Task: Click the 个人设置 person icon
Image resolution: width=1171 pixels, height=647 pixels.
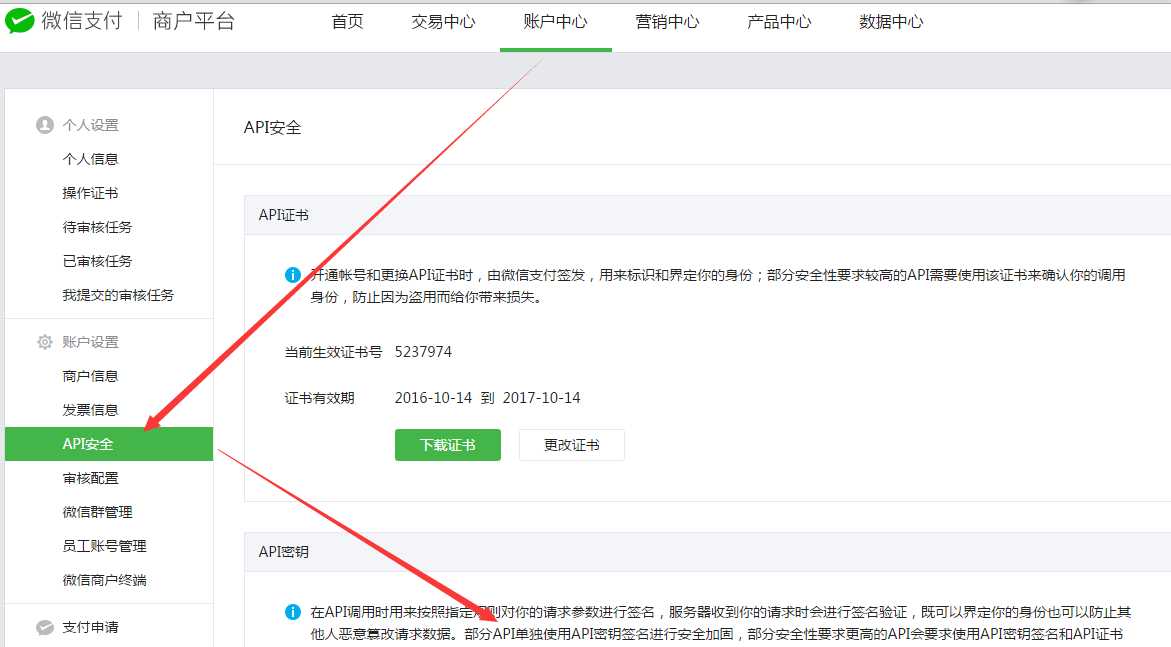Action: 45,125
